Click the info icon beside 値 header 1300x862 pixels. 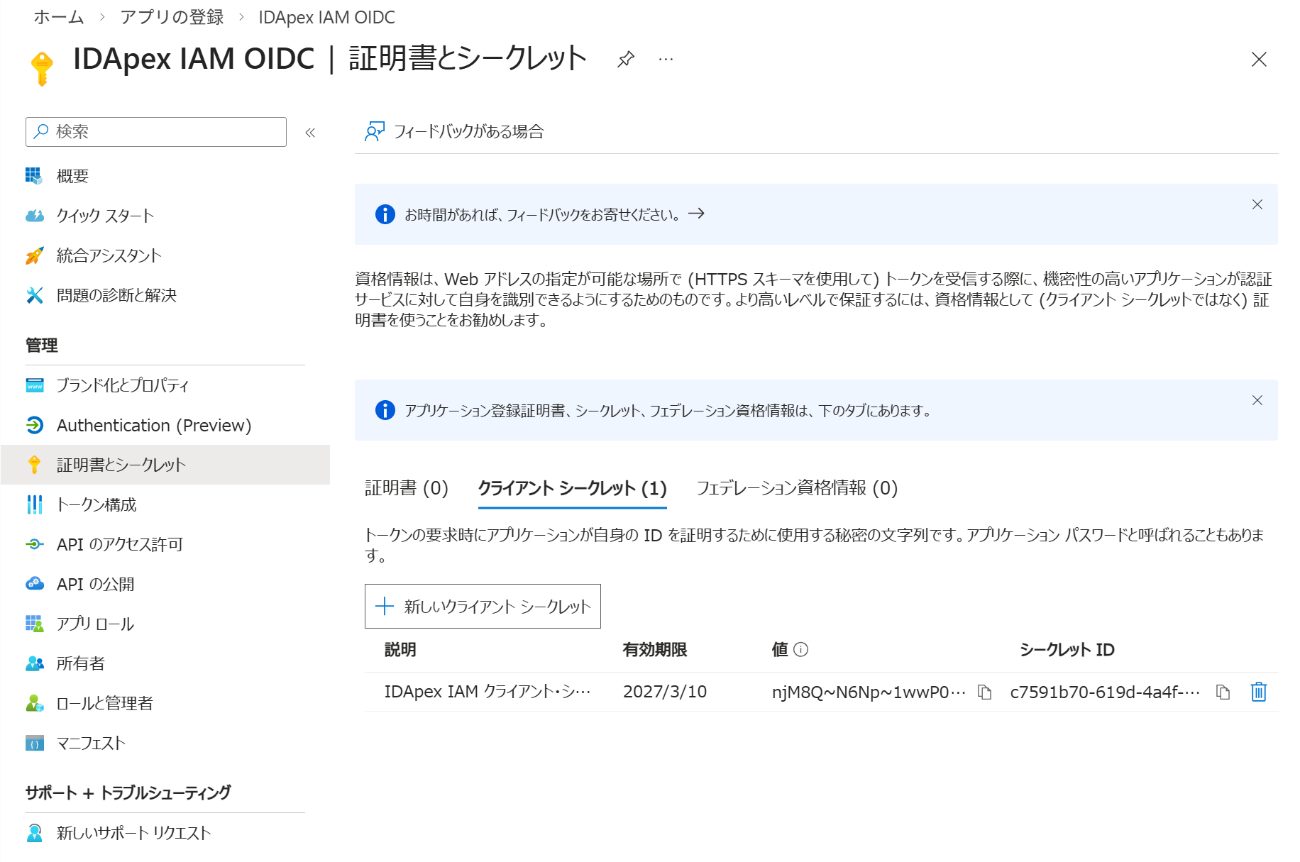pos(801,650)
